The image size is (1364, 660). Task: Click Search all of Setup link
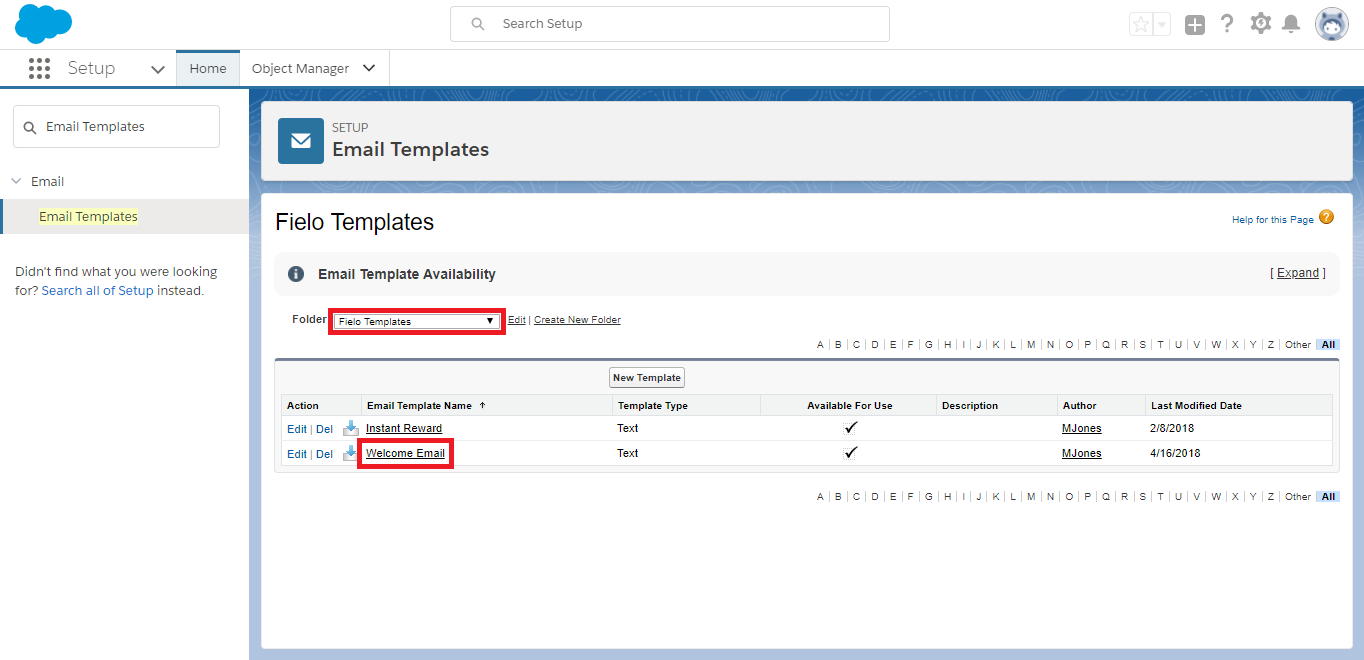point(98,291)
